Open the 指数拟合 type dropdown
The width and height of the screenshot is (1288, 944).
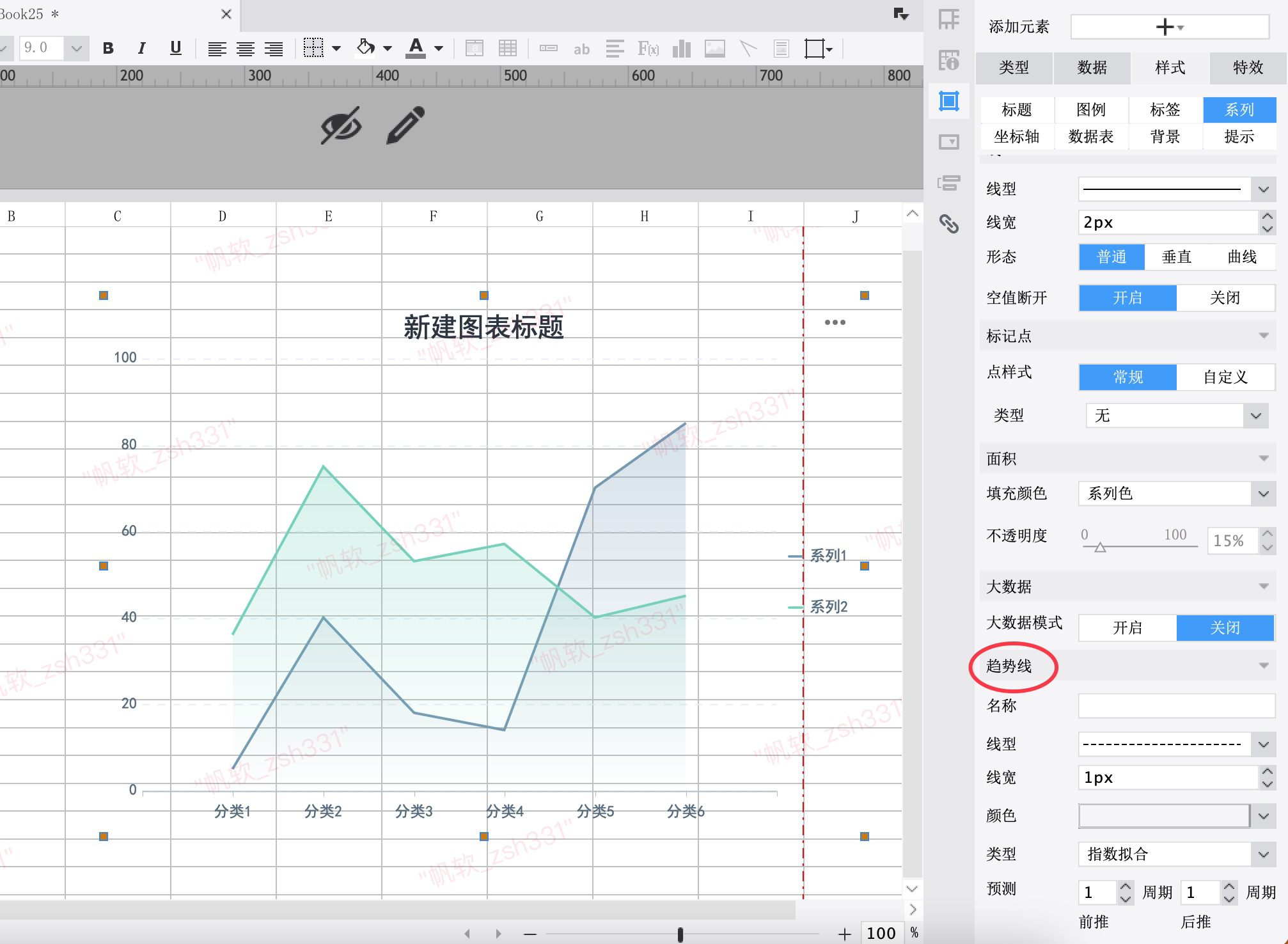(x=1264, y=854)
